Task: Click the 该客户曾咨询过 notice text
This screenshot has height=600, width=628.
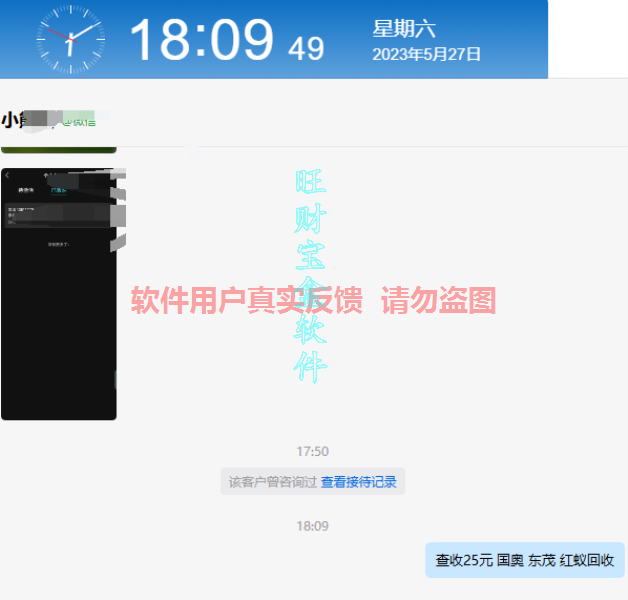Action: [x=272, y=482]
